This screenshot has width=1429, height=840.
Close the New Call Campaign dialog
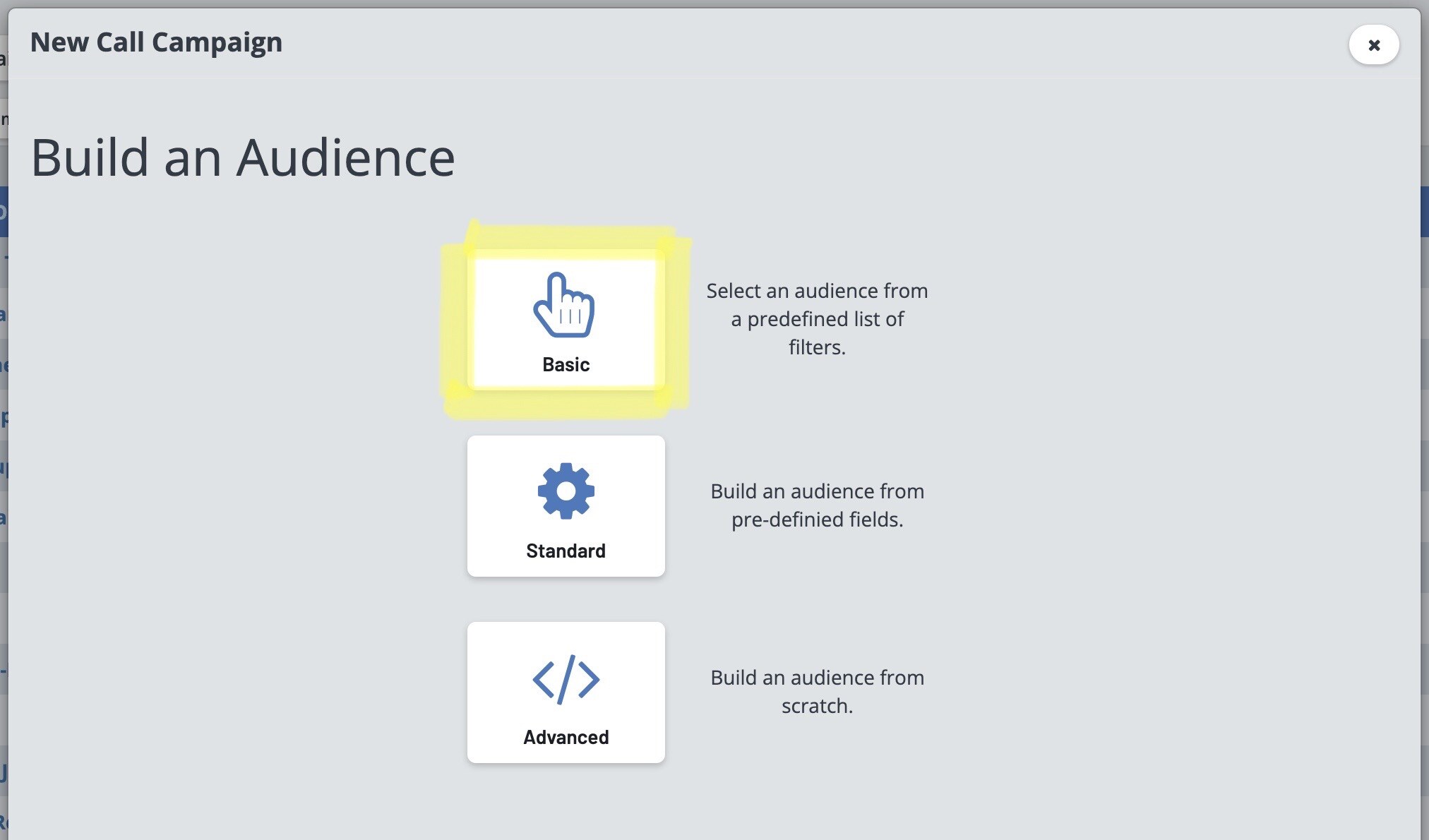coord(1373,45)
